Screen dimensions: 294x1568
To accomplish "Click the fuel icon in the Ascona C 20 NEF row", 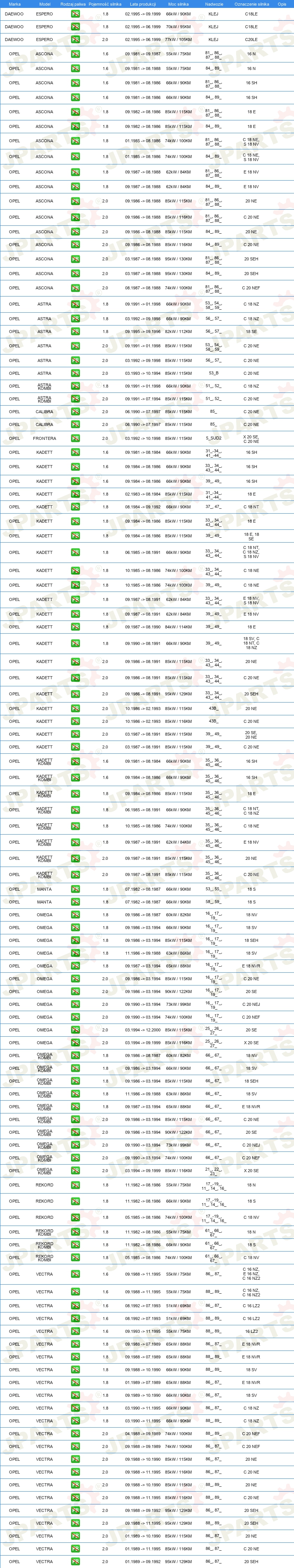I will point(75,289).
